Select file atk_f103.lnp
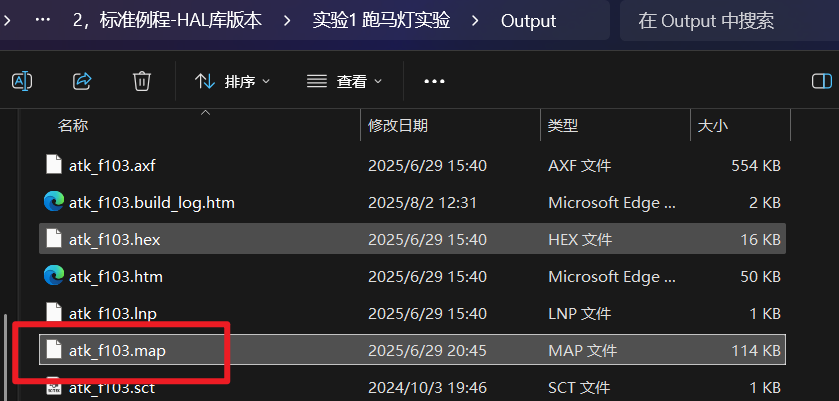Screen dimensions: 839x401 click(x=413, y=313)
